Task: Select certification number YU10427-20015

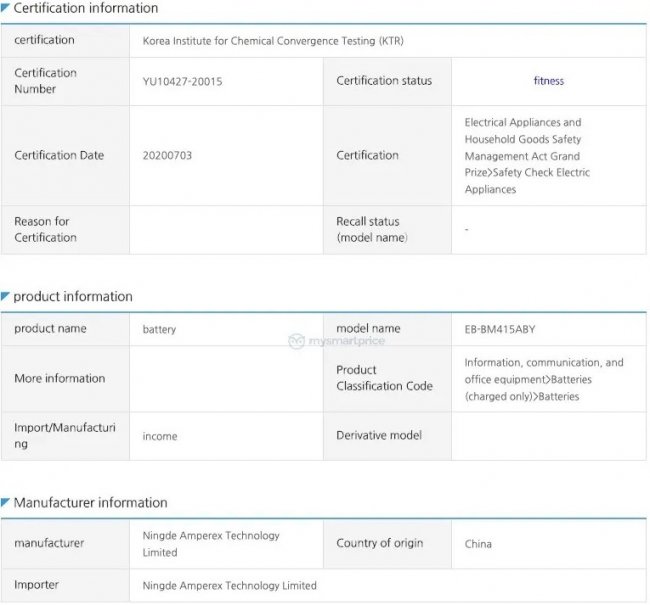Action: pos(182,82)
